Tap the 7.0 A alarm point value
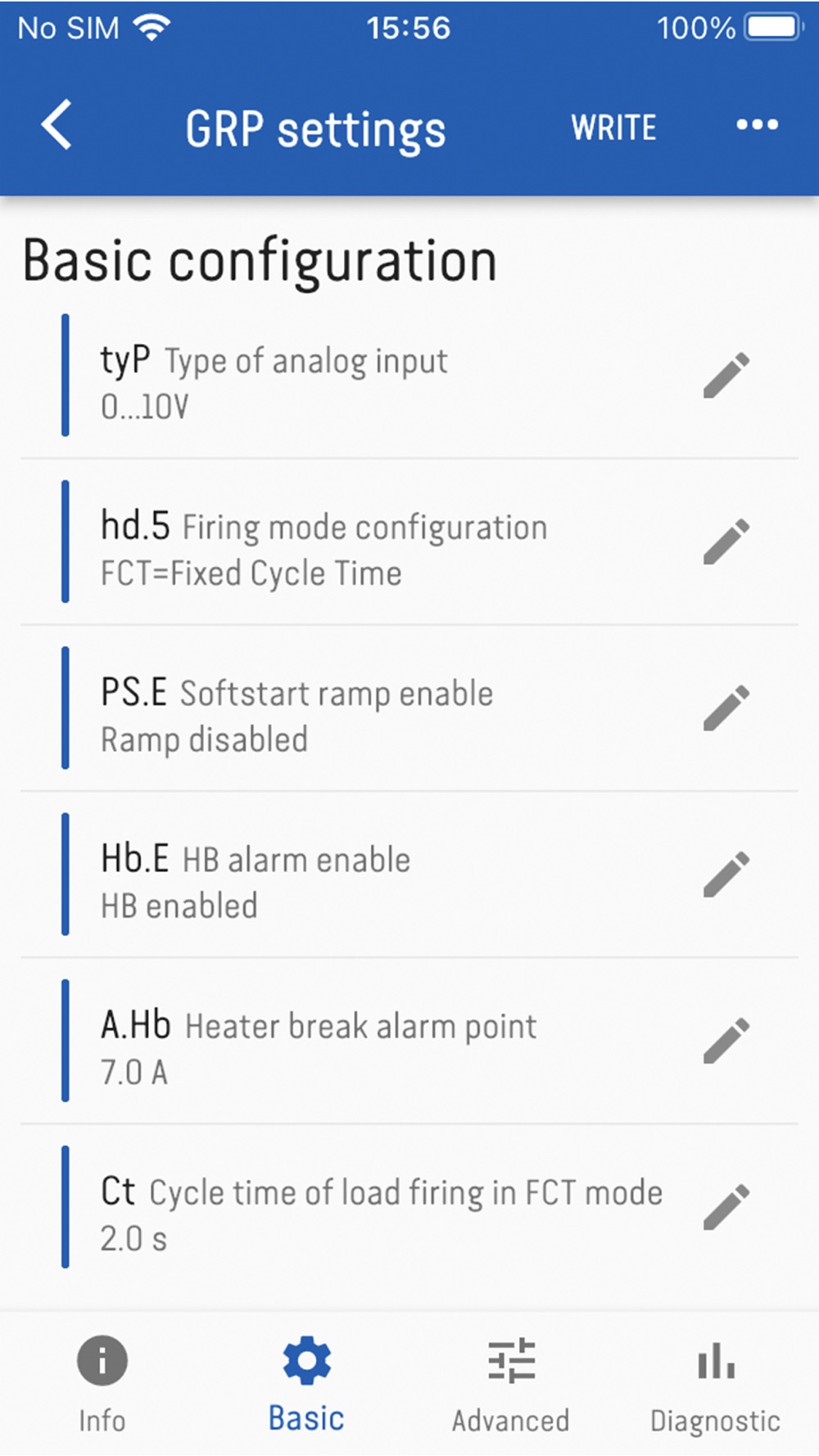819x1456 pixels. pos(133,1072)
